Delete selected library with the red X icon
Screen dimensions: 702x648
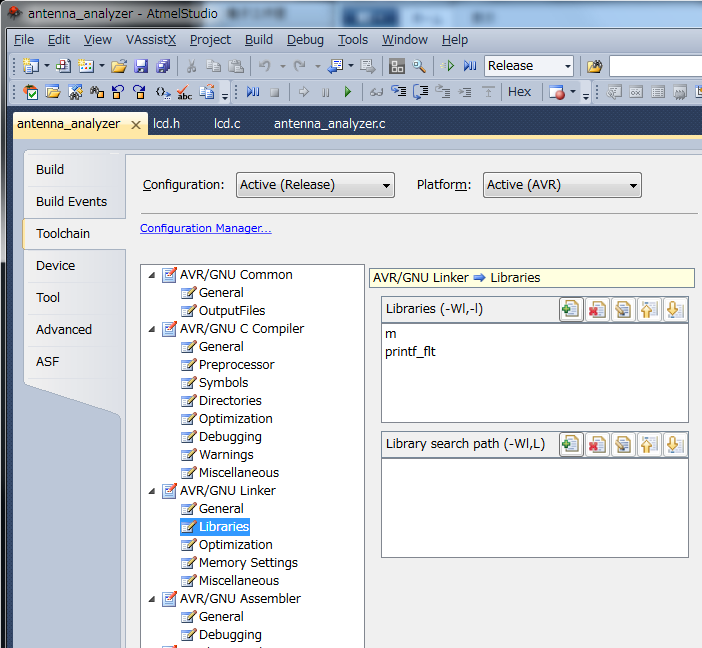click(597, 309)
